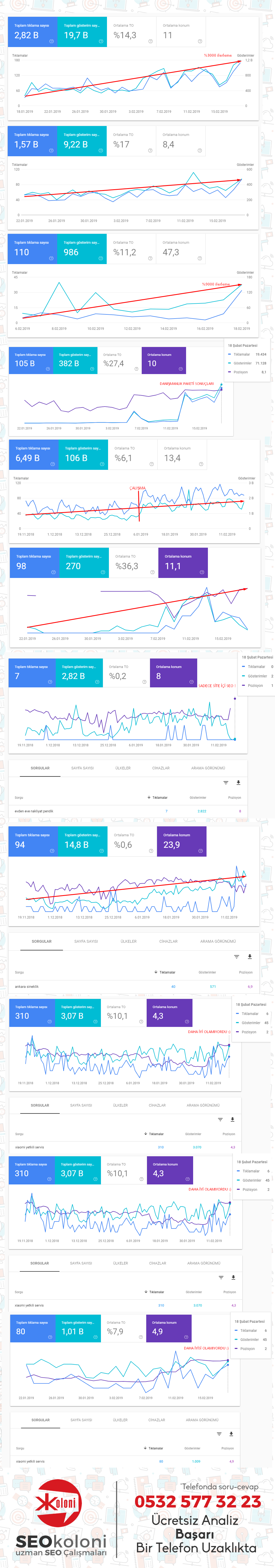This screenshot has width=275, height=1568.
Task: Click the filter icon in the ankara sineklik table
Action: coord(237,957)
